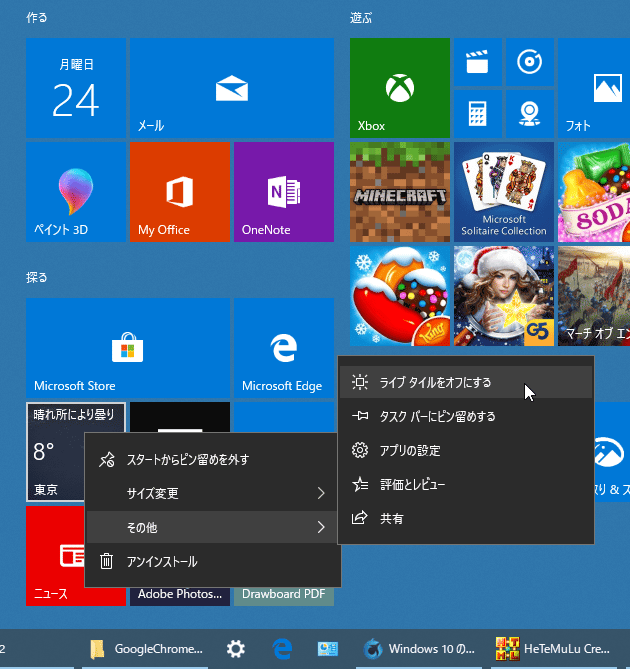Switch to HeTeMuLu Cre... taskbar window

554,649
